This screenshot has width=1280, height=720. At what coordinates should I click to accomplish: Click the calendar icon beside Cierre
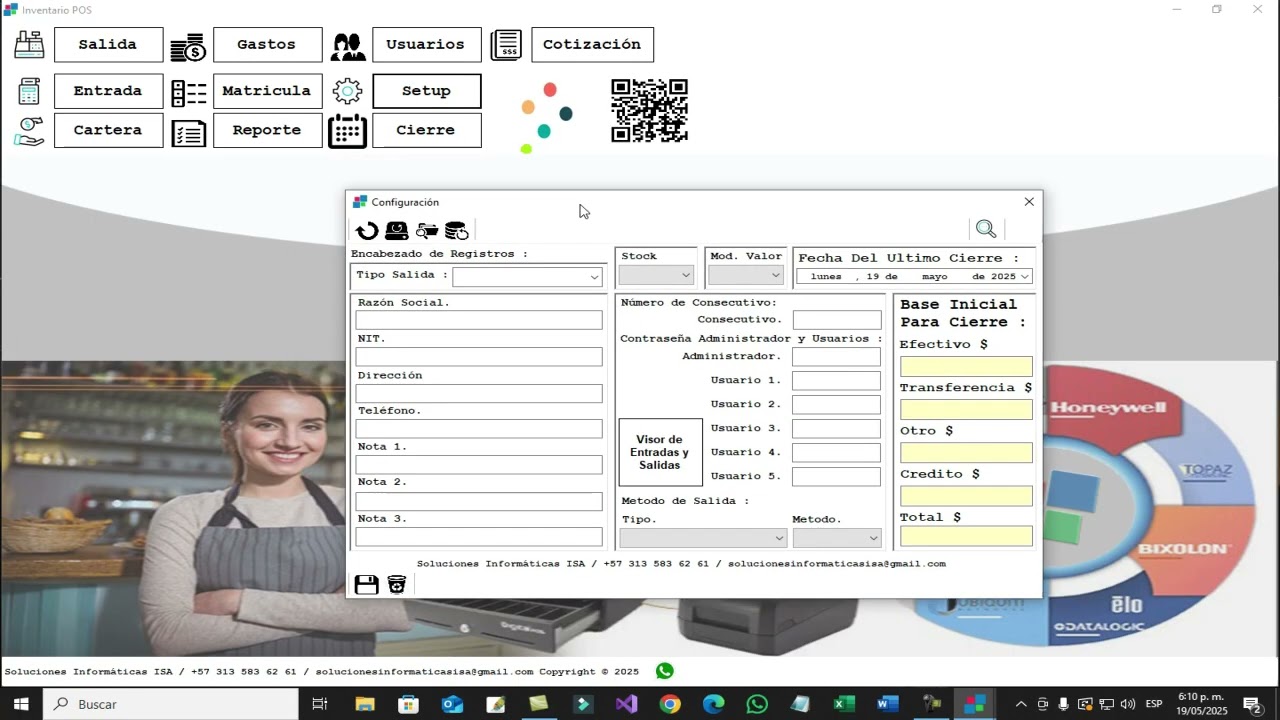[347, 131]
